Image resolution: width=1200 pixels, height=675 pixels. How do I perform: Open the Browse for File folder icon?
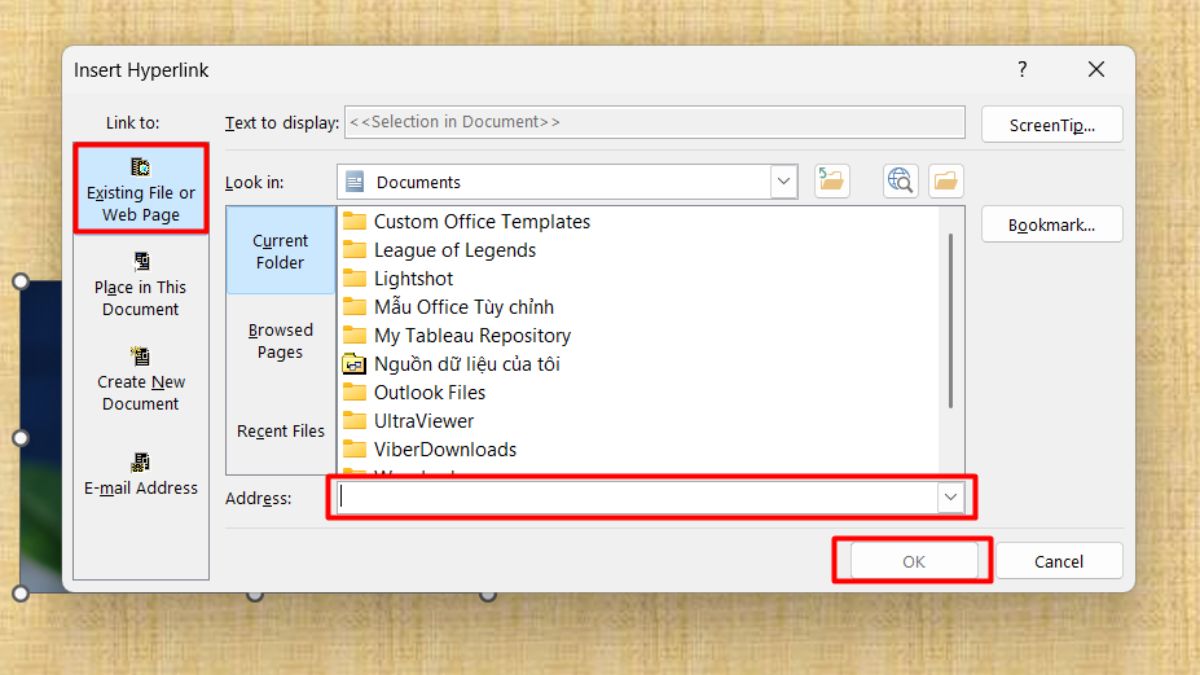coord(946,181)
